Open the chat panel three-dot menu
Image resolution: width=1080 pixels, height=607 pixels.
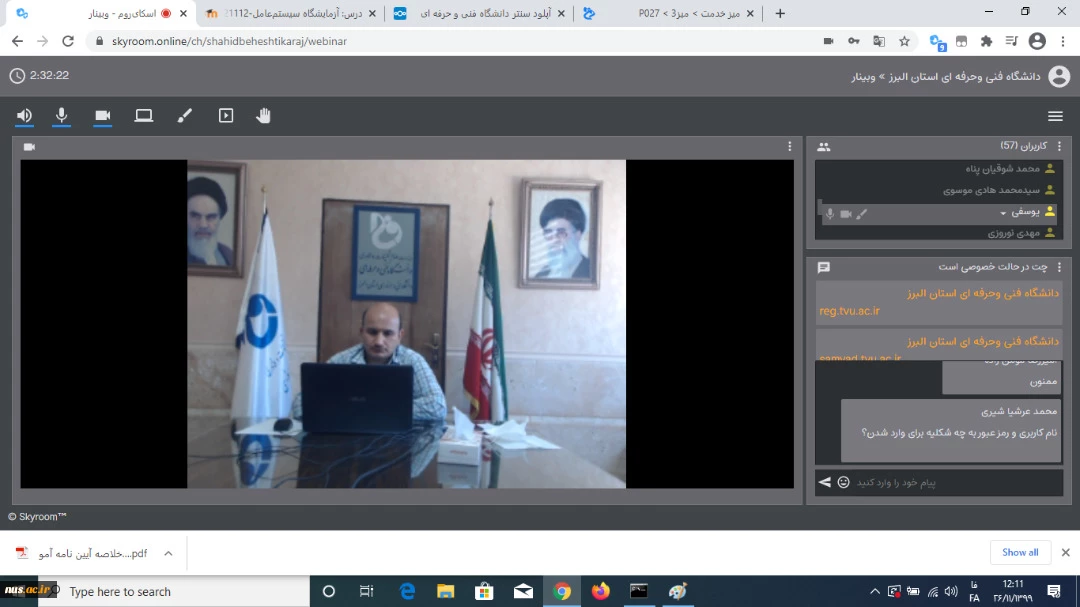1059,267
